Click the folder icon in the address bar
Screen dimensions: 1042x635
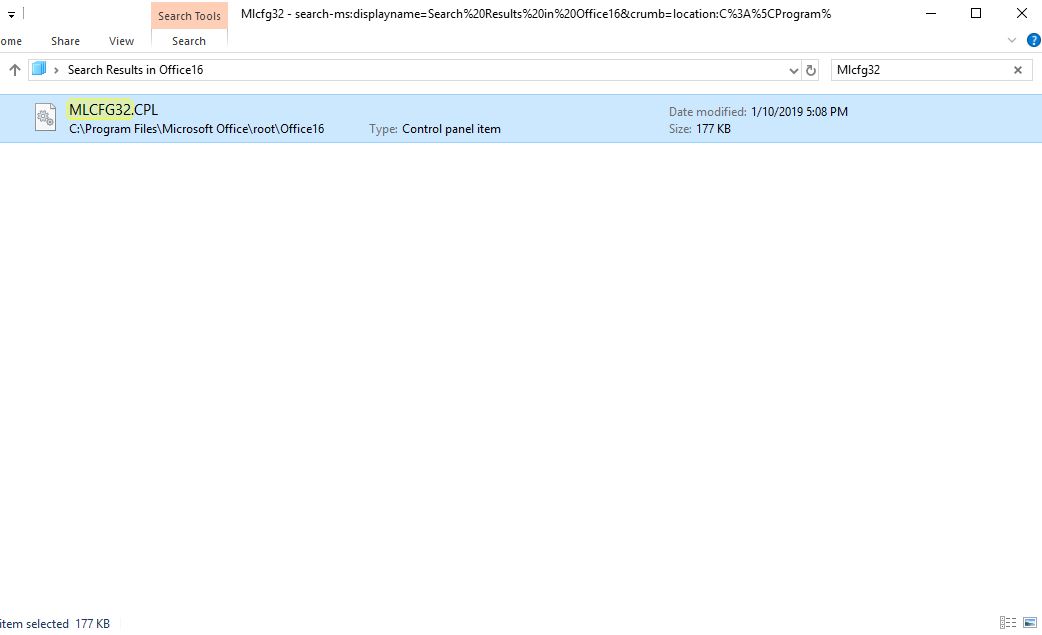37,70
